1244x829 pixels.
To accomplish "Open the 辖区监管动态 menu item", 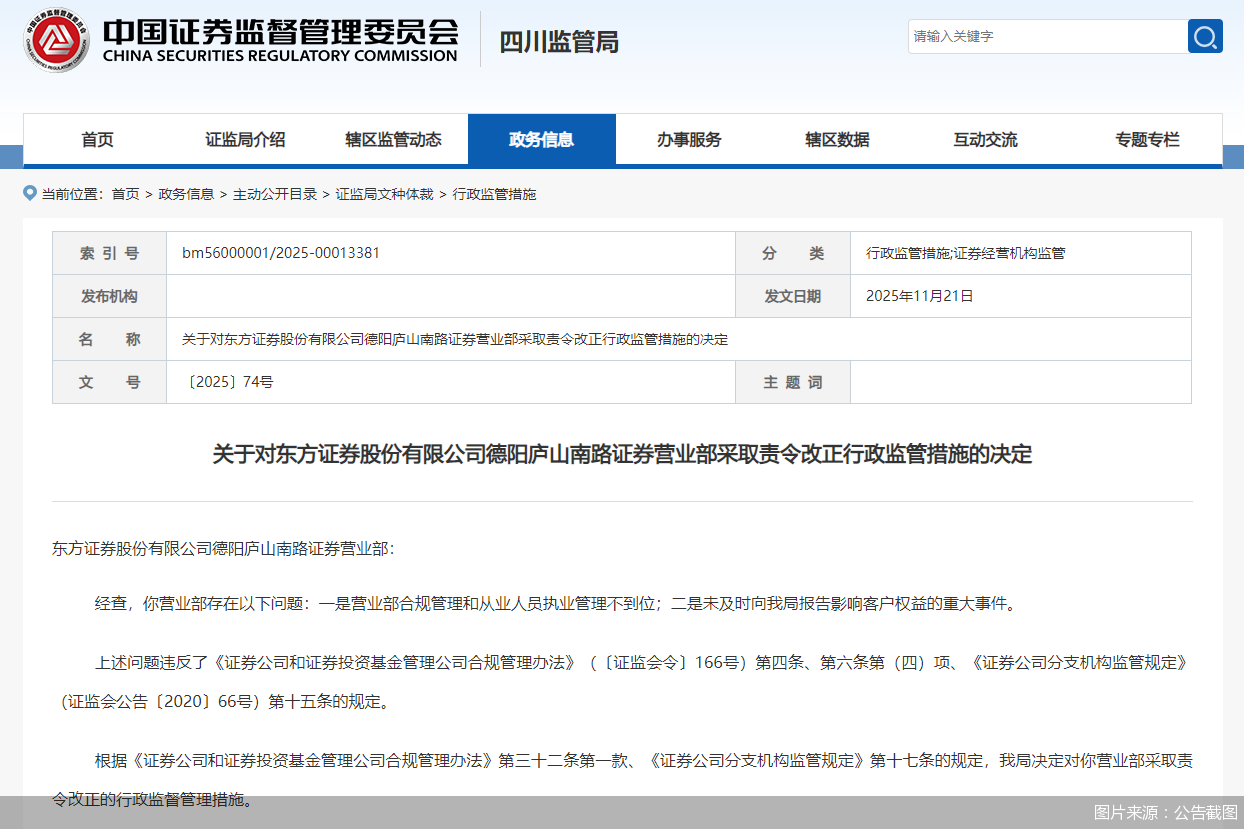I will (394, 139).
